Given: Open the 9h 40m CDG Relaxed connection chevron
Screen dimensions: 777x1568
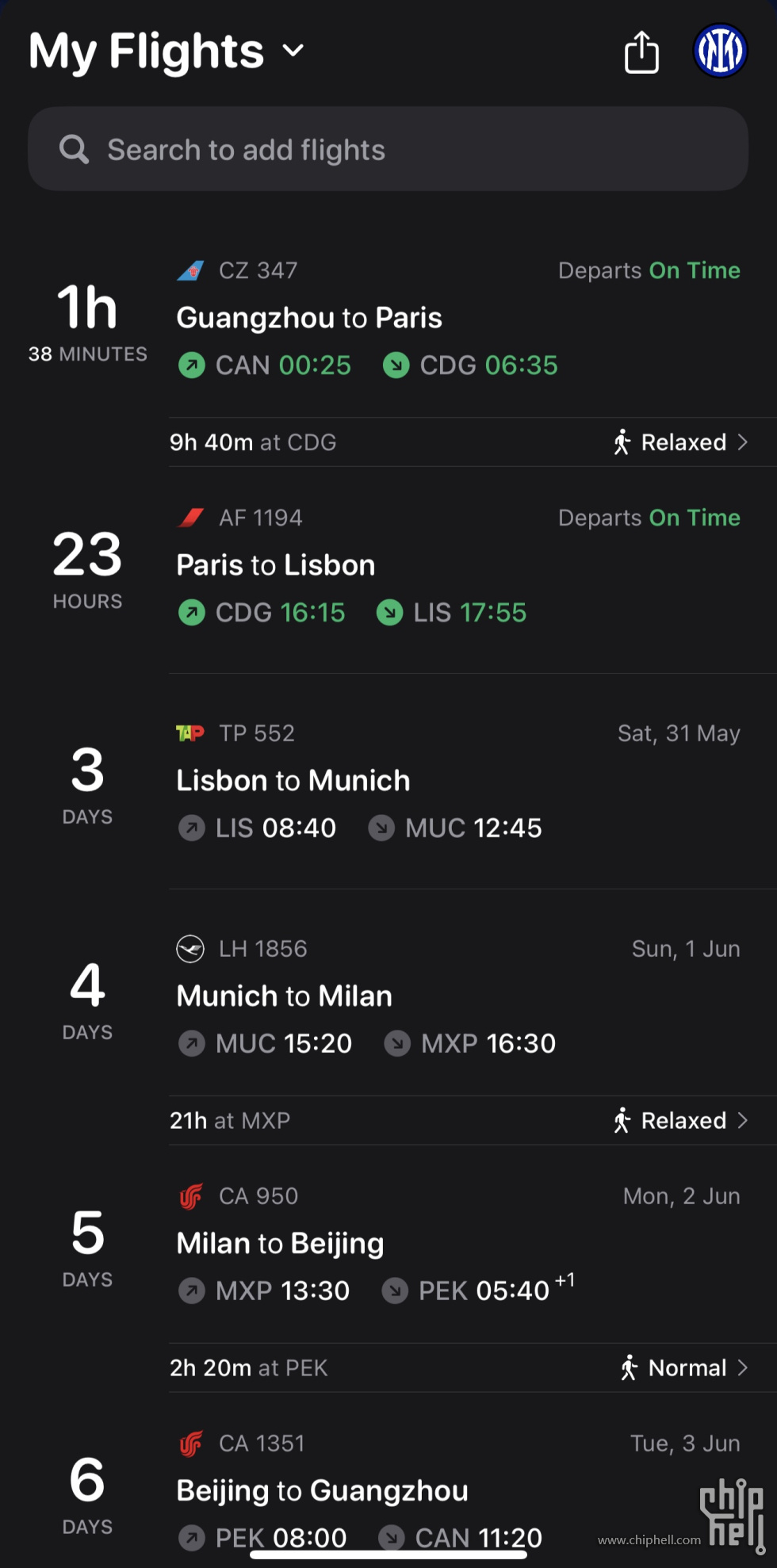Looking at the screenshot, I should (743, 442).
